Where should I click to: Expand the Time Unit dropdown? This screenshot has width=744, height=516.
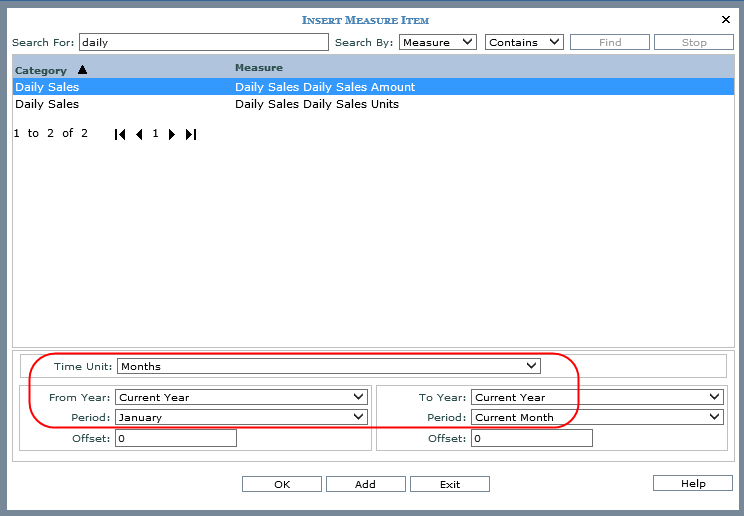pos(328,366)
